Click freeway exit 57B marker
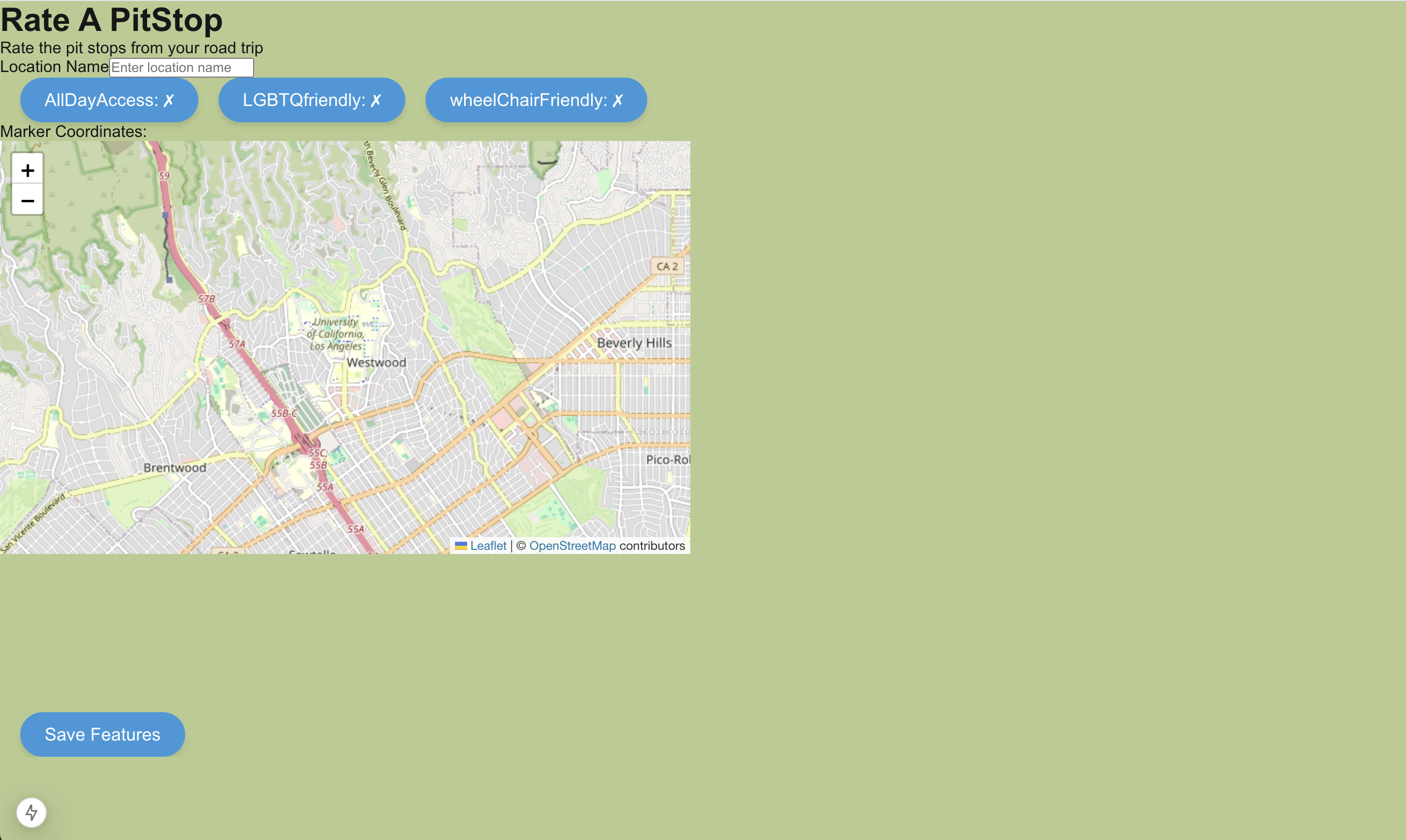 point(206,299)
